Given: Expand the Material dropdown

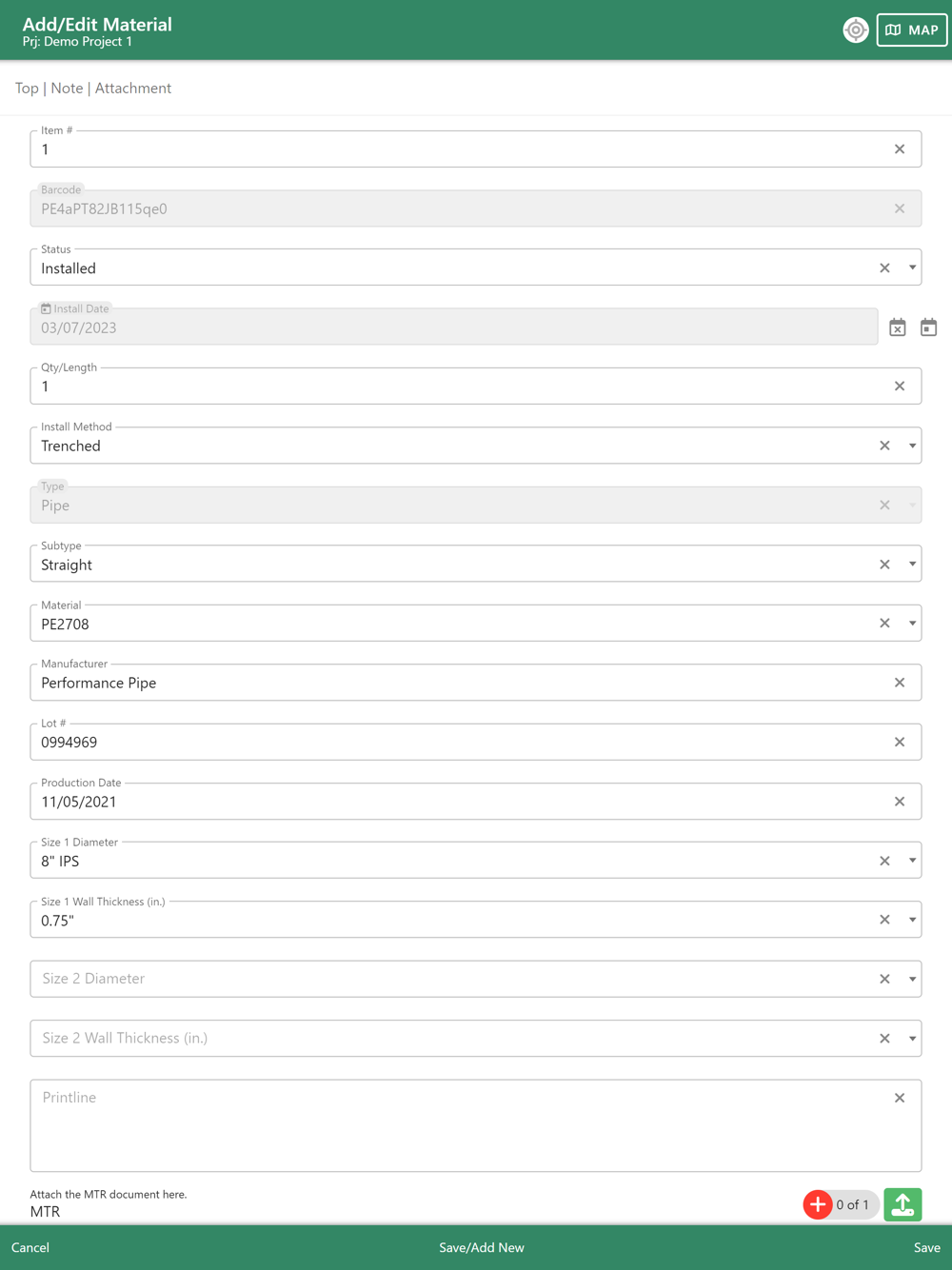Looking at the screenshot, I should [912, 624].
